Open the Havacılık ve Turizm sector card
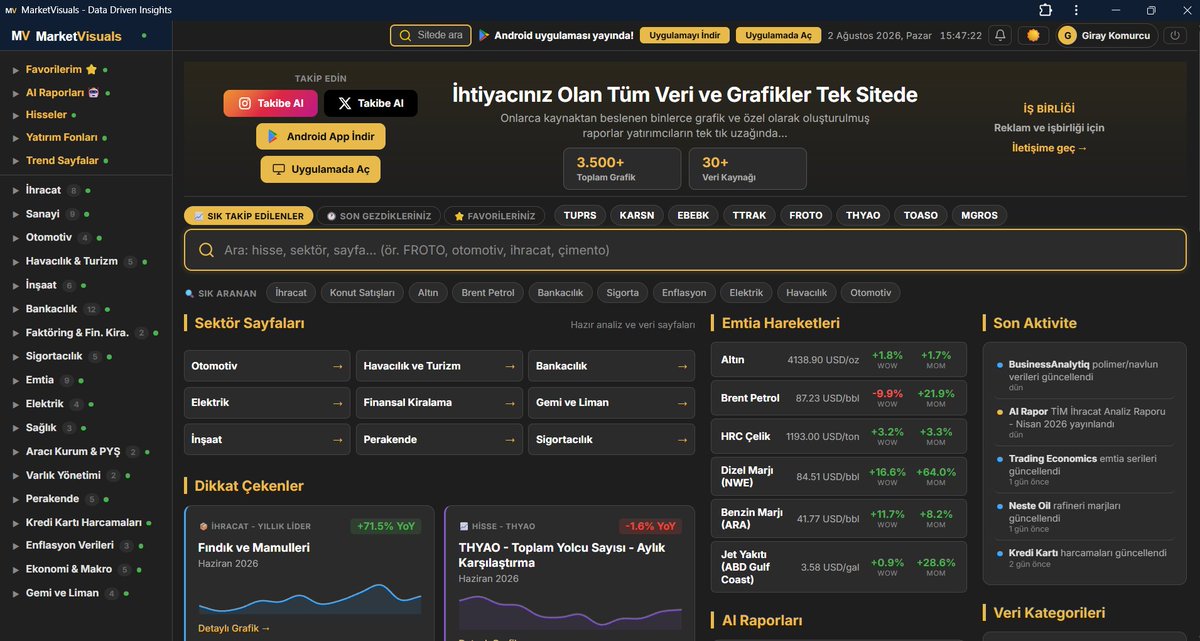Screen dimensions: 1200x641 pyautogui.click(x=439, y=366)
